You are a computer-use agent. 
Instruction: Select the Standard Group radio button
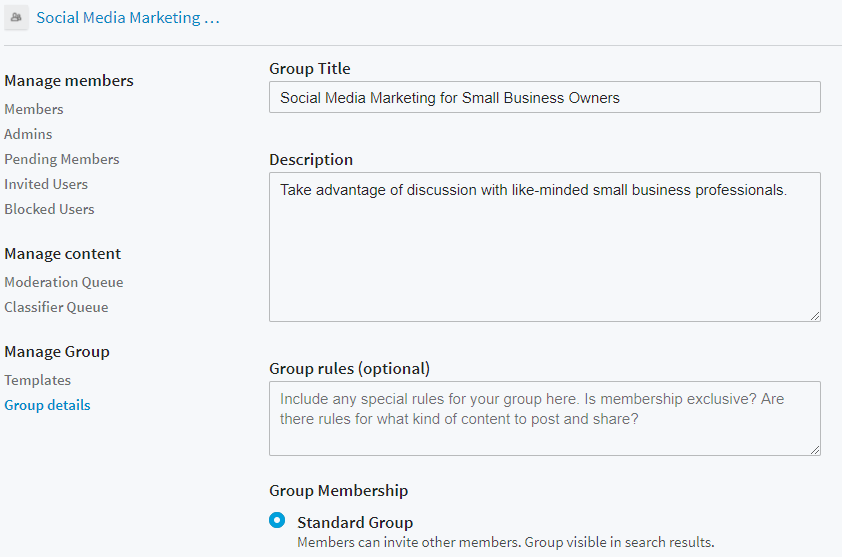(x=277, y=521)
